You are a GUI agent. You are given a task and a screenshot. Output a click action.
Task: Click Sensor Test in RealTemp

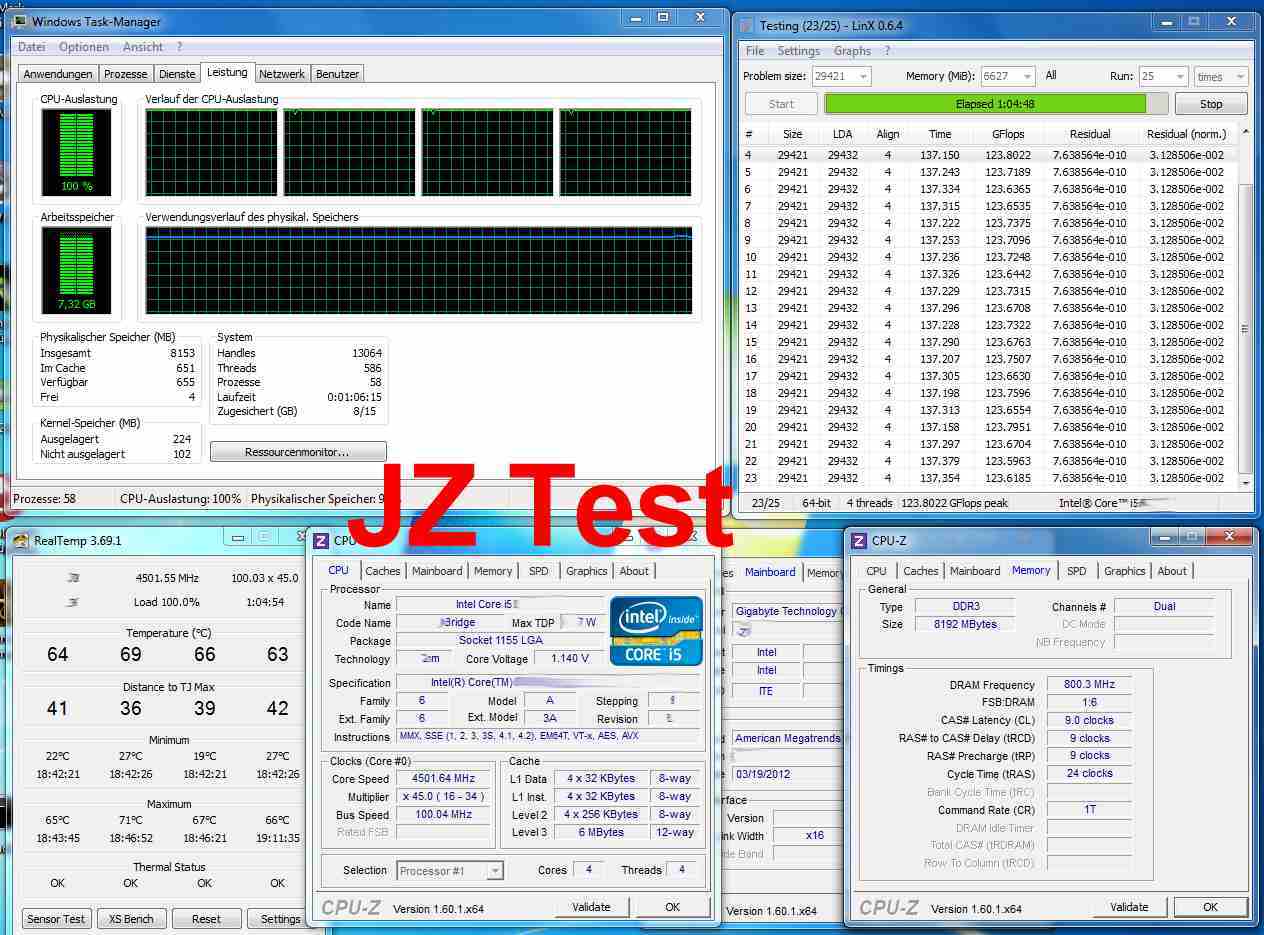pyautogui.click(x=56, y=919)
